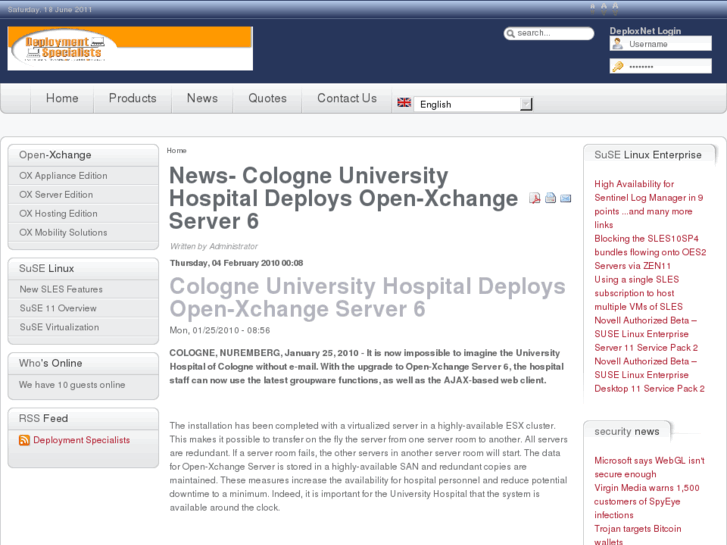Click the SuSE Linux sidebar module heading

tap(46, 269)
